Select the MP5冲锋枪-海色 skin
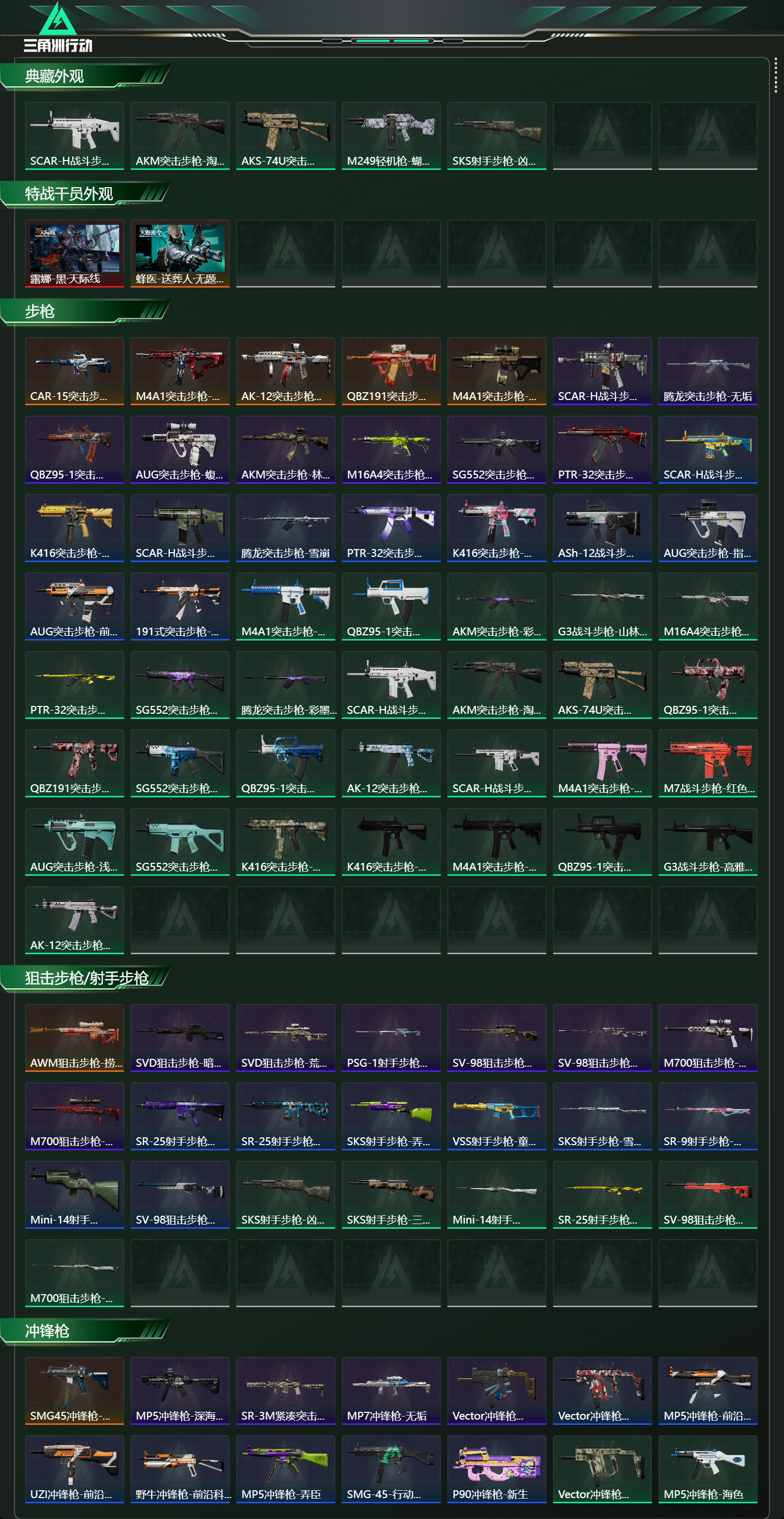Screen dimensions: 784x1519 707,1469
